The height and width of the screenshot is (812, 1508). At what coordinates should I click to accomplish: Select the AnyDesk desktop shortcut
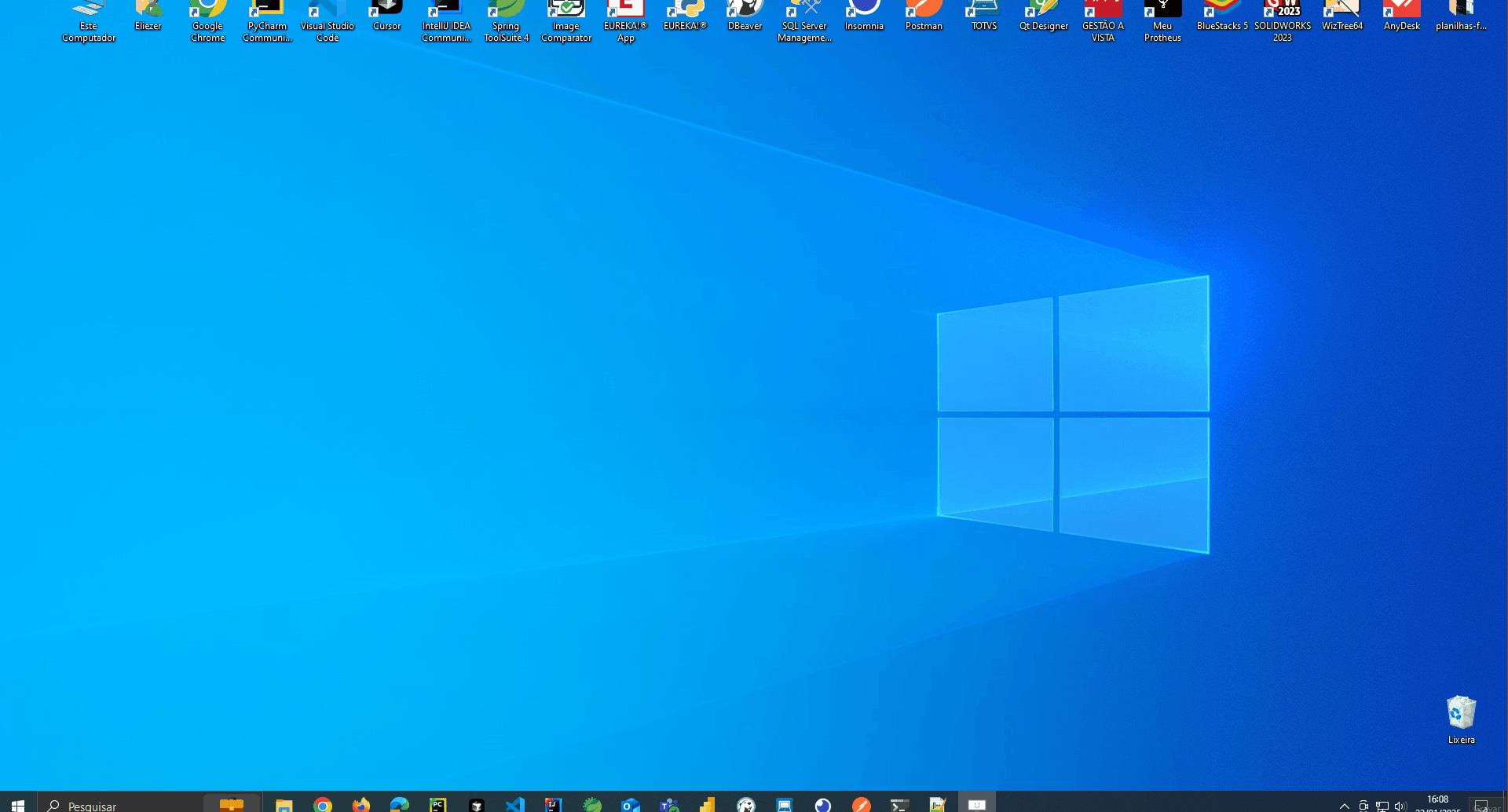(x=1402, y=16)
